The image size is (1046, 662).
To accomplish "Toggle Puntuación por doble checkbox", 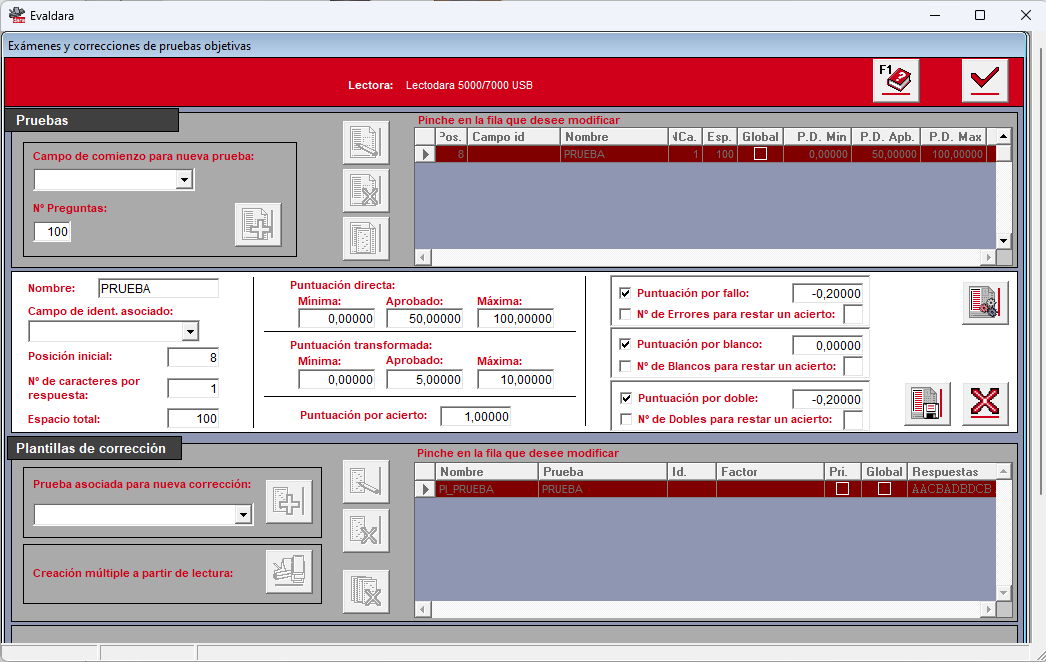I will pos(626,398).
